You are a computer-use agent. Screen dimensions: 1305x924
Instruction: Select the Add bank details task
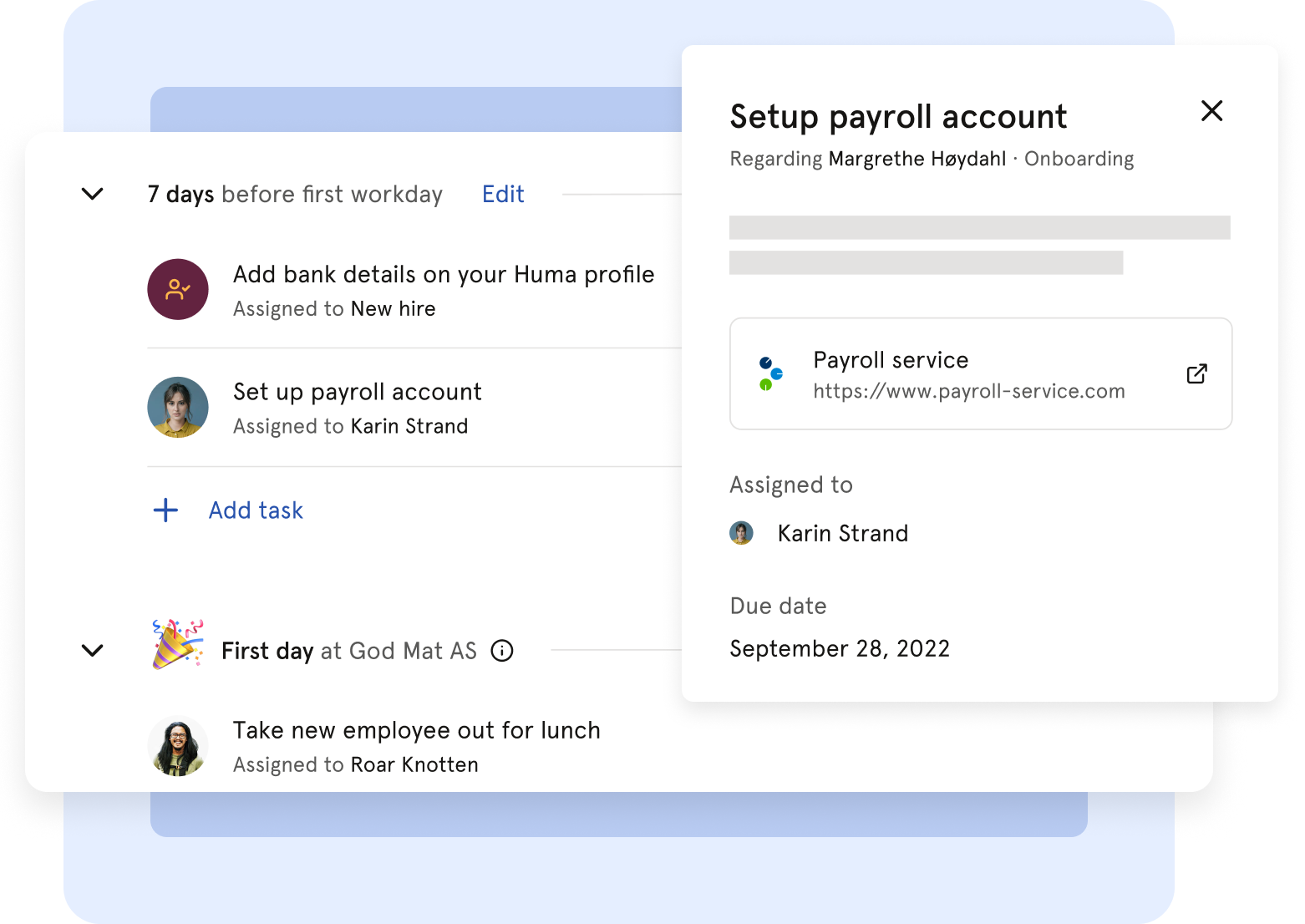(443, 274)
